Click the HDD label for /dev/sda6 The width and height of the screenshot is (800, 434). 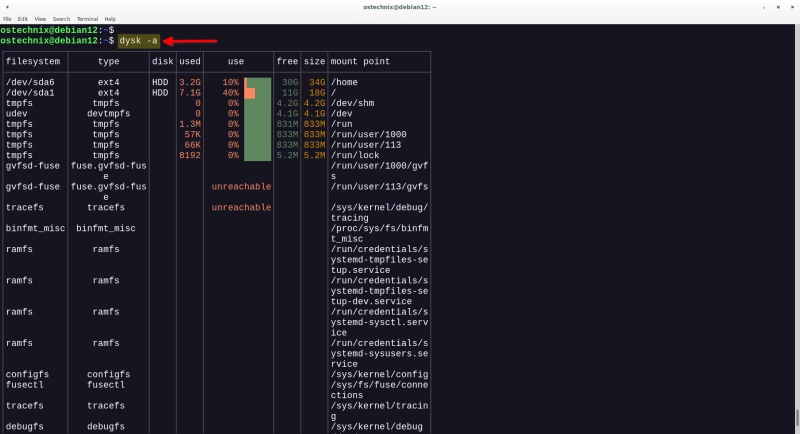160,82
